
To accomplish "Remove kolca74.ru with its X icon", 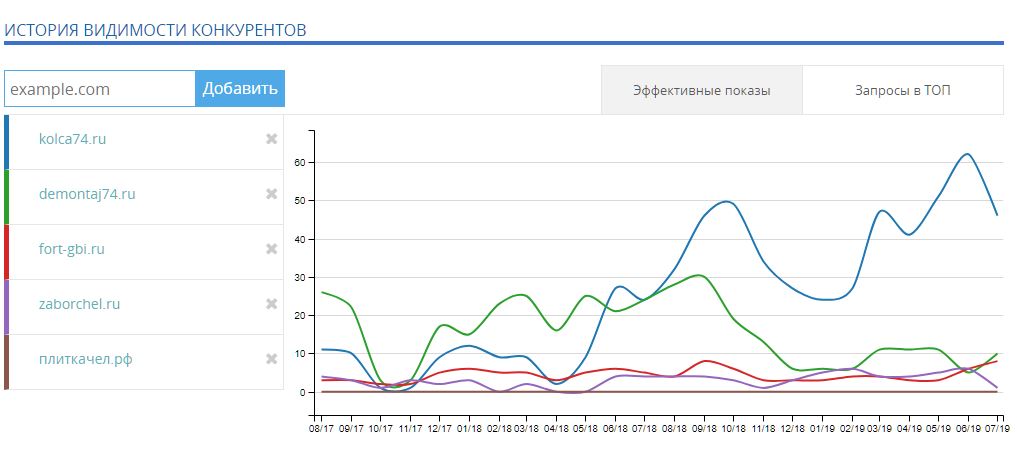I will click(271, 139).
